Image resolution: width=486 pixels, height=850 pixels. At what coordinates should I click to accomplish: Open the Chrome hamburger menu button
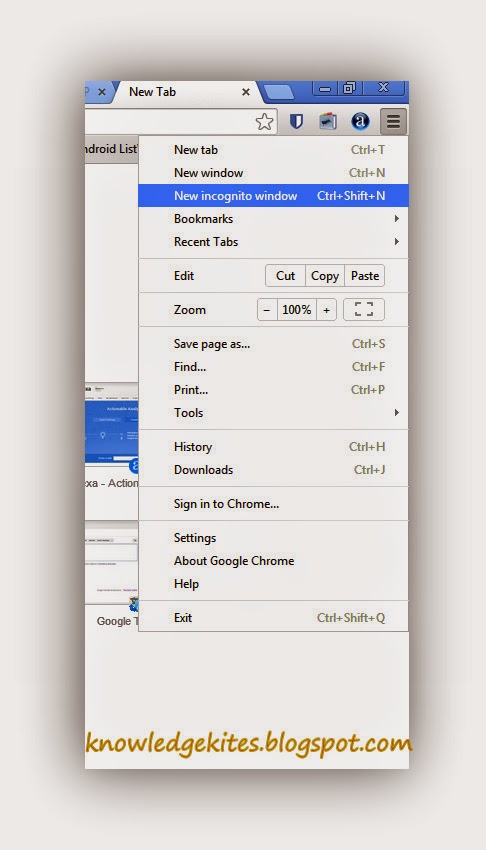click(393, 121)
